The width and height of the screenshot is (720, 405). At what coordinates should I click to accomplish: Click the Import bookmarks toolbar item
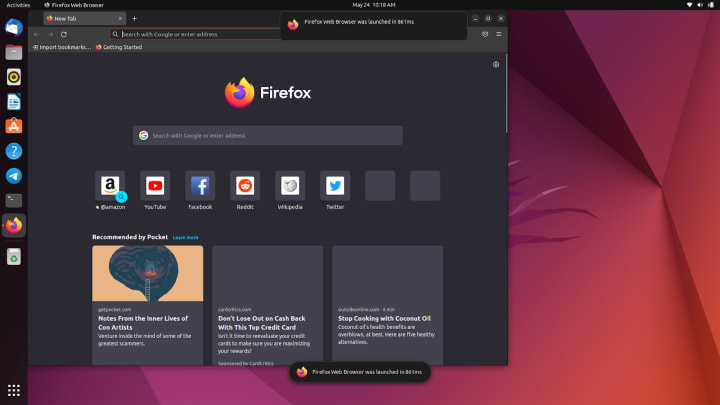click(62, 47)
